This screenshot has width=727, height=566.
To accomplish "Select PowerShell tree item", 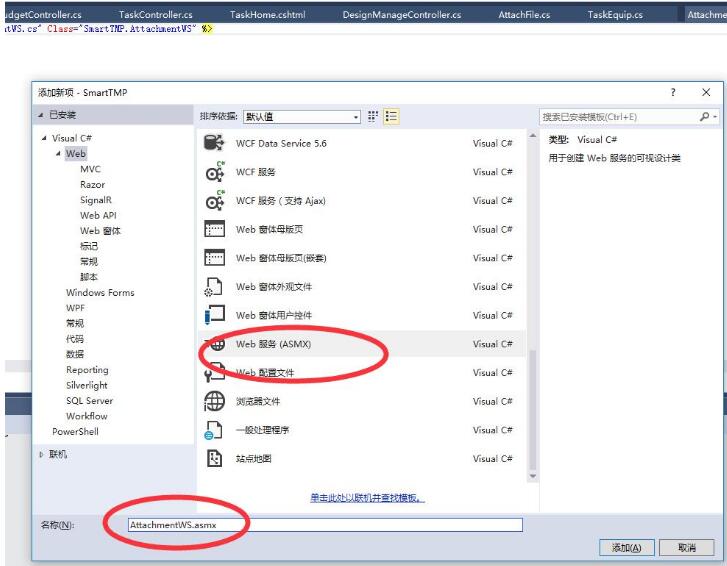I will click(x=76, y=432).
